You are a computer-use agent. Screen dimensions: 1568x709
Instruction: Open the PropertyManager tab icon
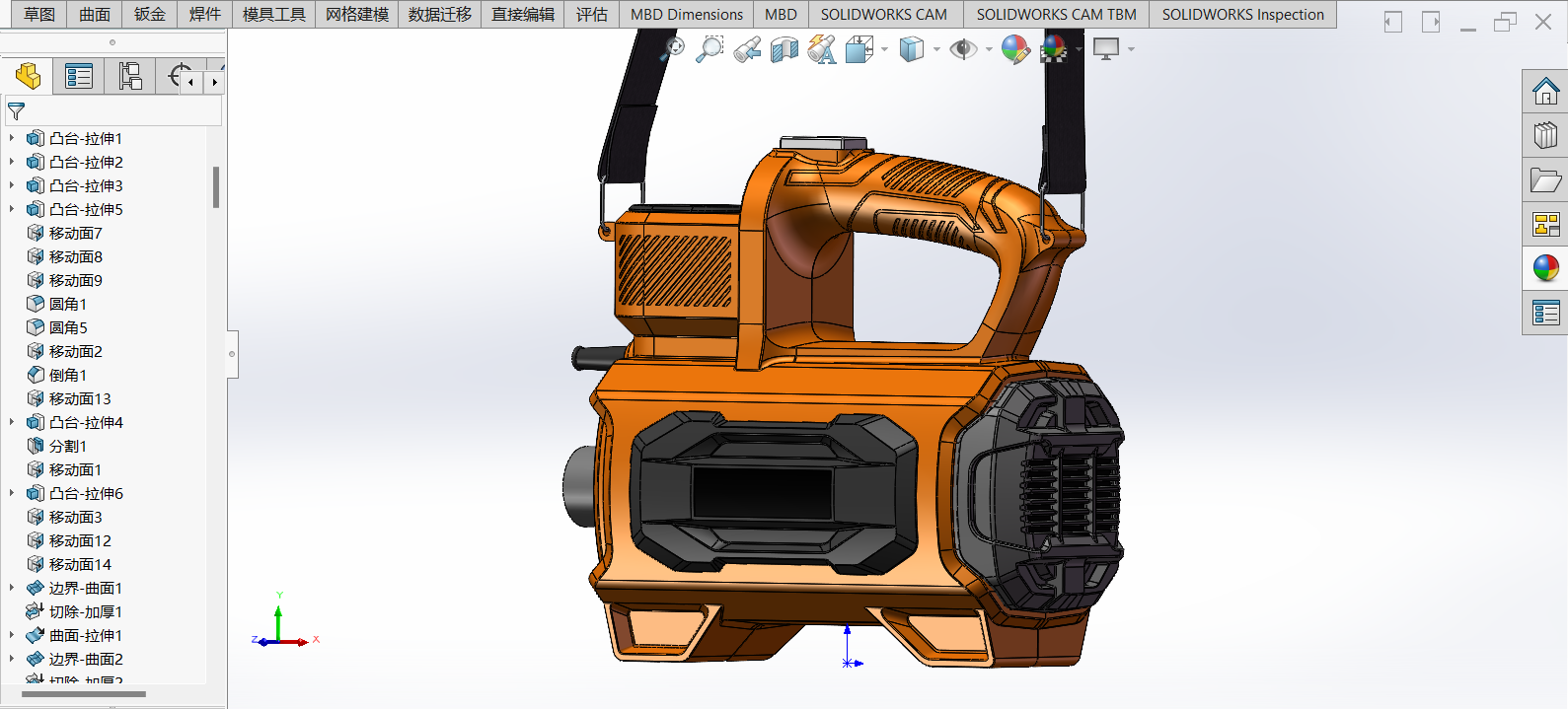point(78,76)
